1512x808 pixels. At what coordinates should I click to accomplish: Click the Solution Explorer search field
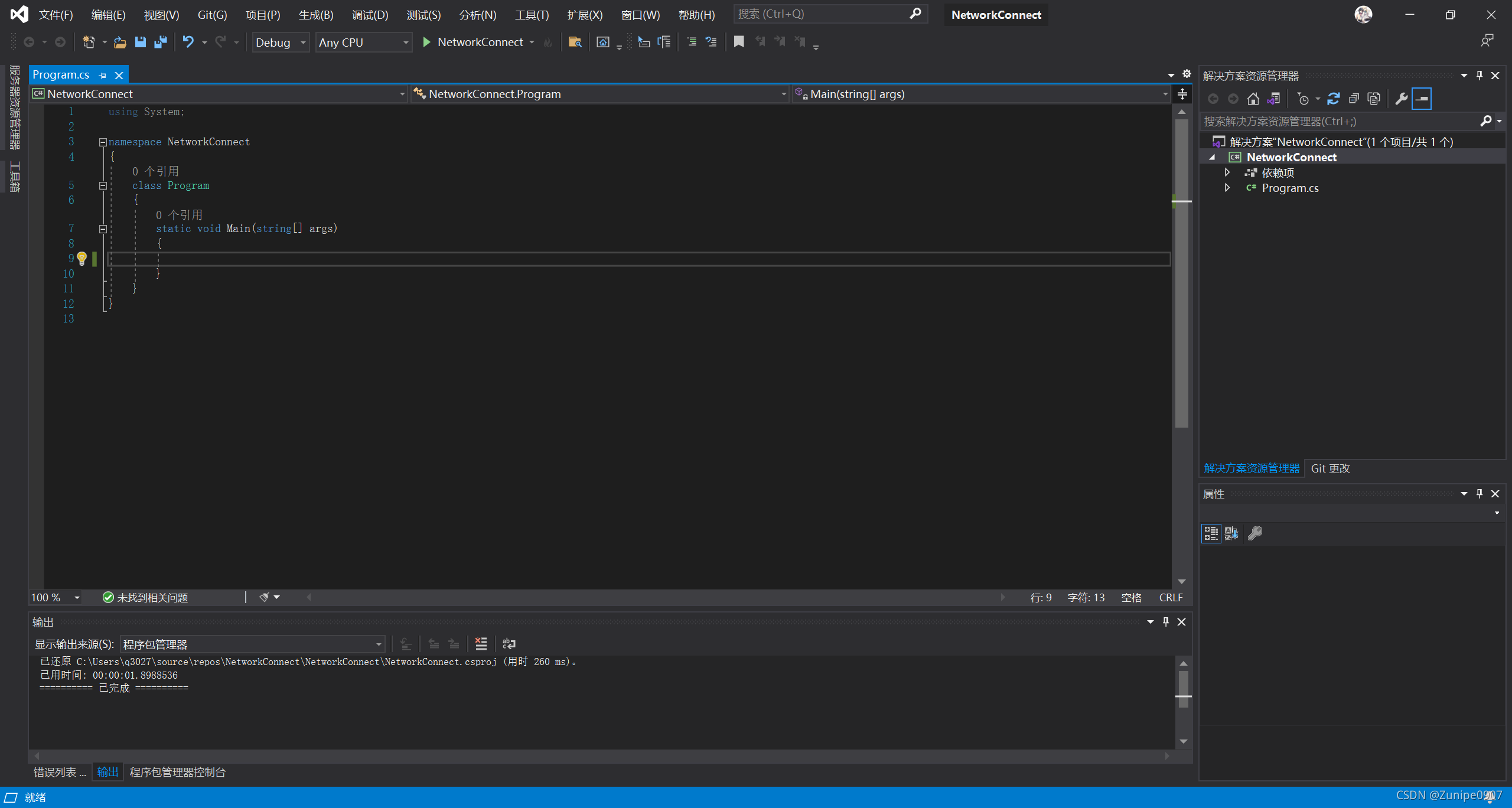[1341, 121]
